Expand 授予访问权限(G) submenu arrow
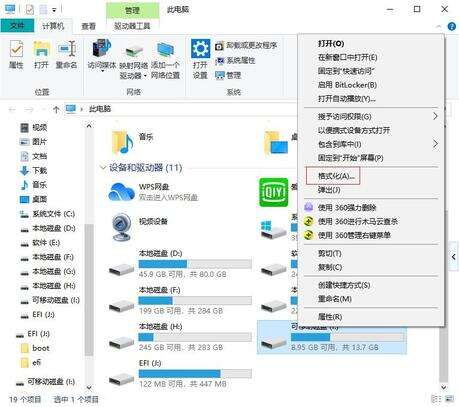459x407 pixels. pyautogui.click(x=435, y=116)
